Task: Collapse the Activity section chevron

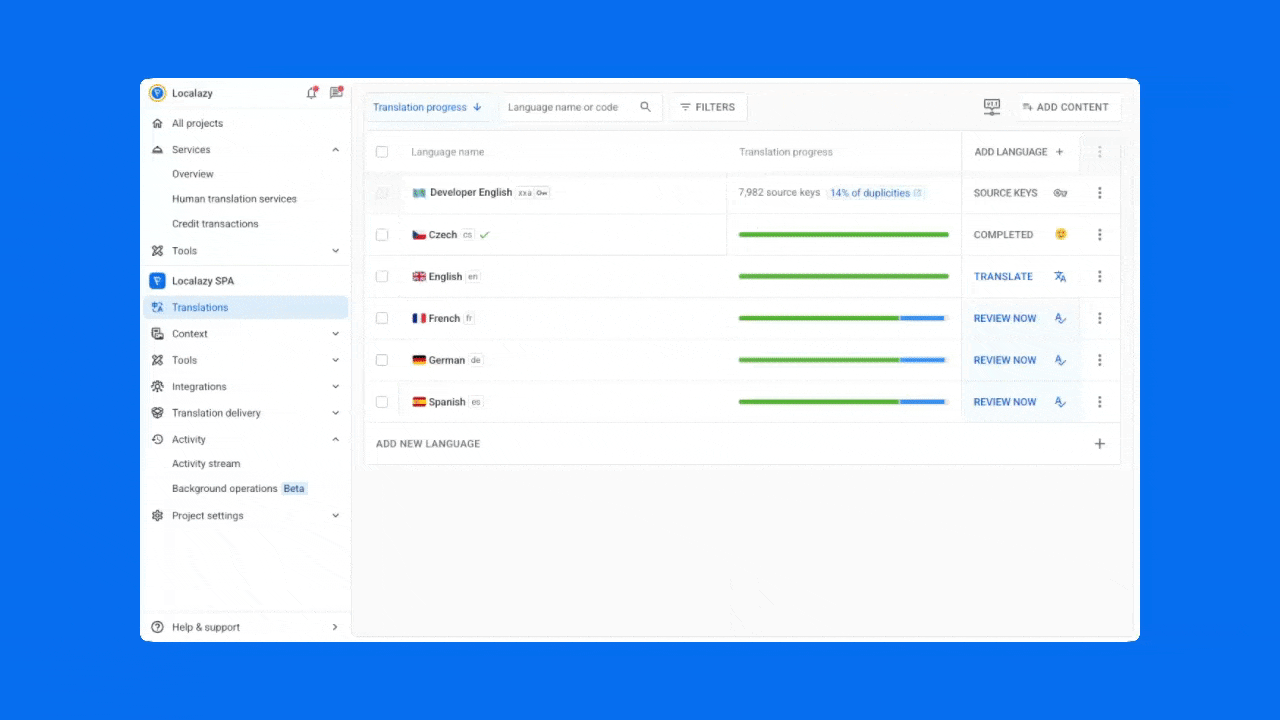Action: (x=336, y=440)
